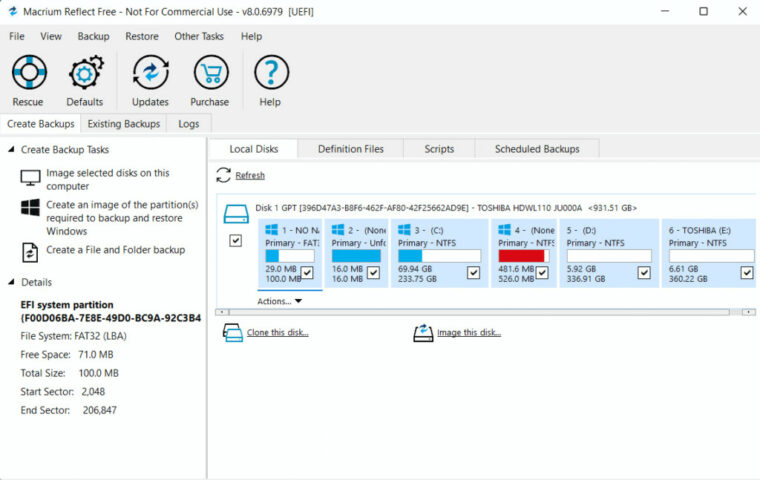Click Windows flag icon on partition 3 (C:)
The width and height of the screenshot is (760, 480).
tap(404, 230)
